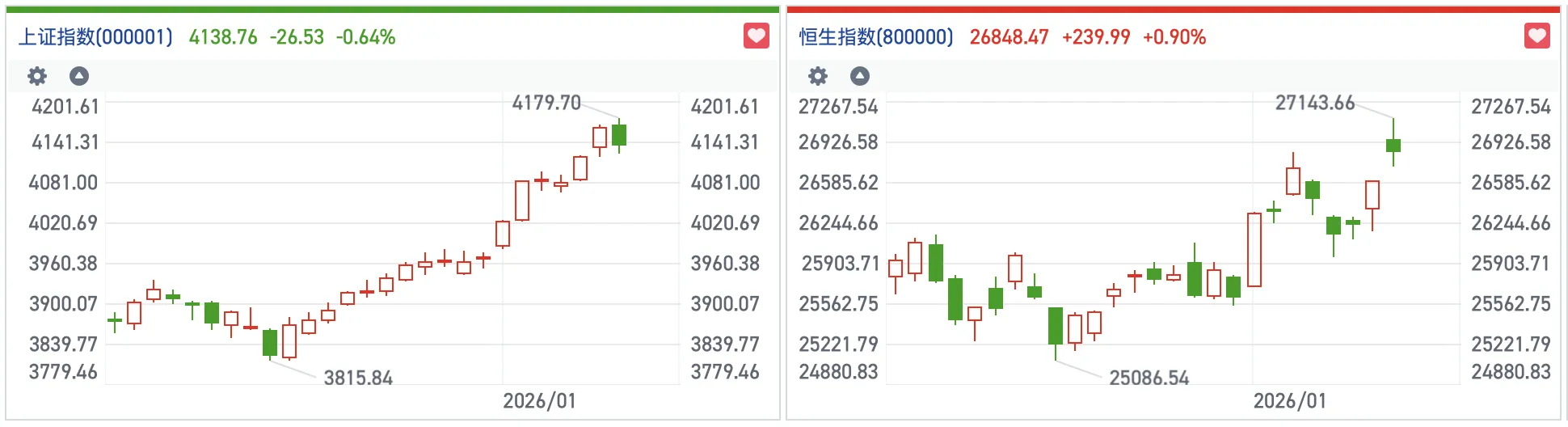1568x427 pixels.
Task: Click the 26848.47 latest price of 恒生指数
Action: click(x=1009, y=37)
